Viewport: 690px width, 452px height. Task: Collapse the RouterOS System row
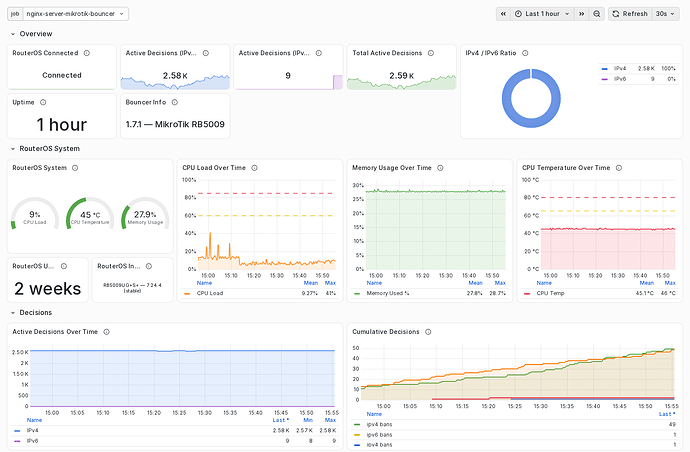click(x=13, y=149)
